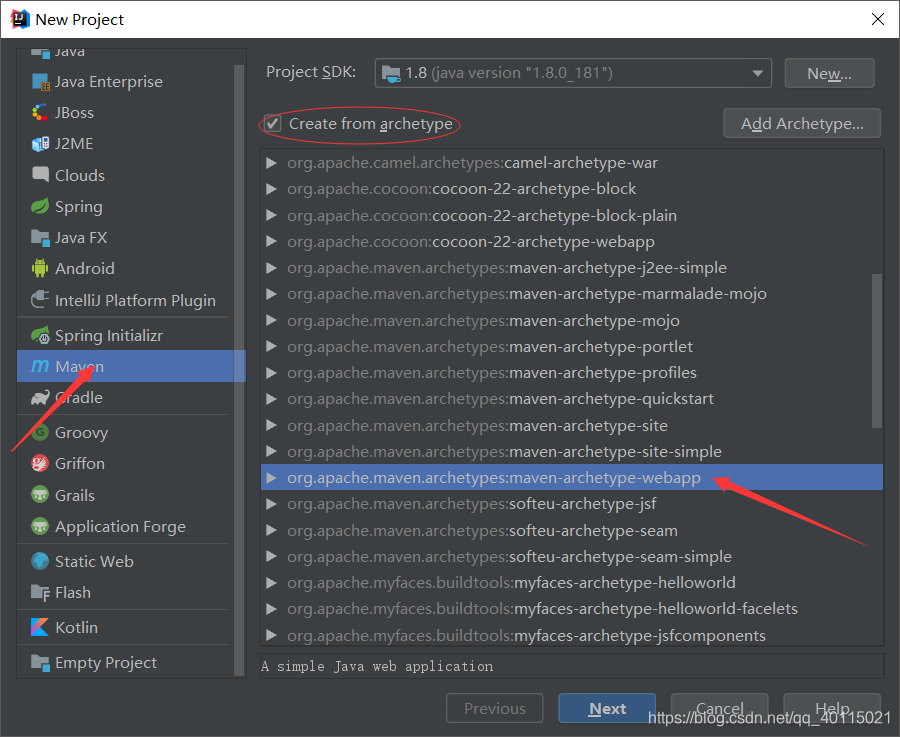The width and height of the screenshot is (900, 737).
Task: Select cocoon-22-archetype-block-plain row
Action: (572, 215)
